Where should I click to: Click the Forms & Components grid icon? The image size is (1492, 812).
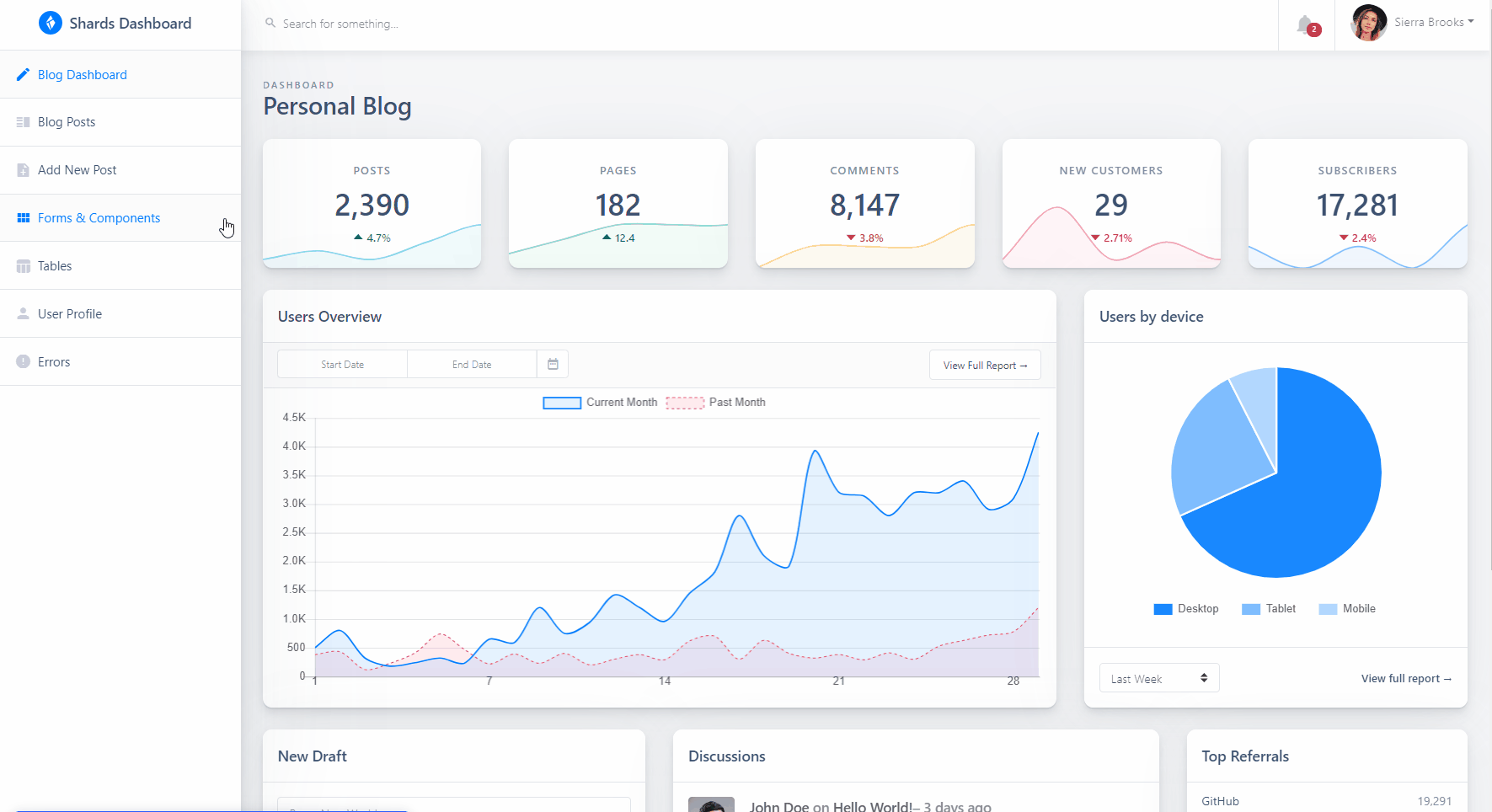point(22,217)
